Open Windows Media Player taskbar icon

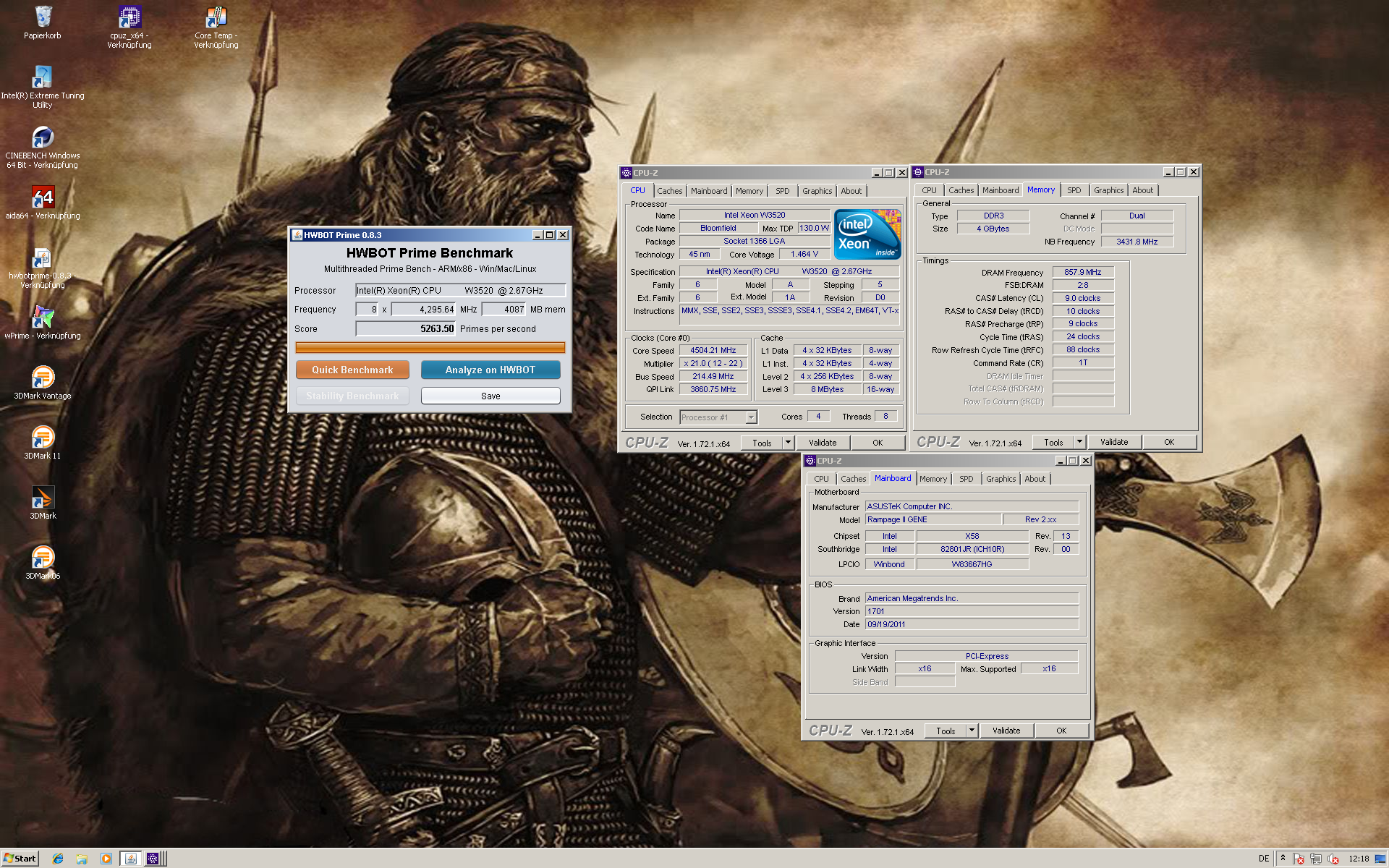pos(106,859)
